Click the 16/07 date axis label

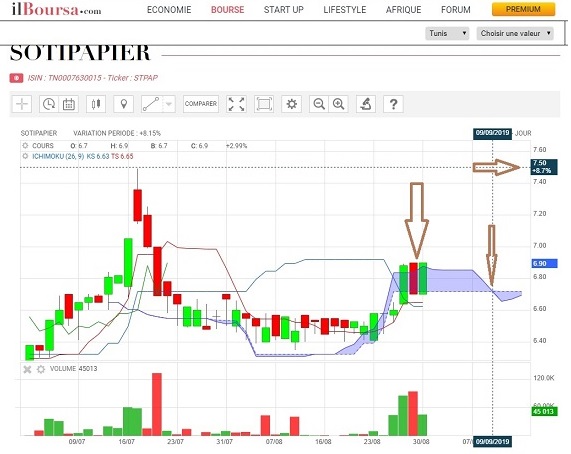[126, 442]
